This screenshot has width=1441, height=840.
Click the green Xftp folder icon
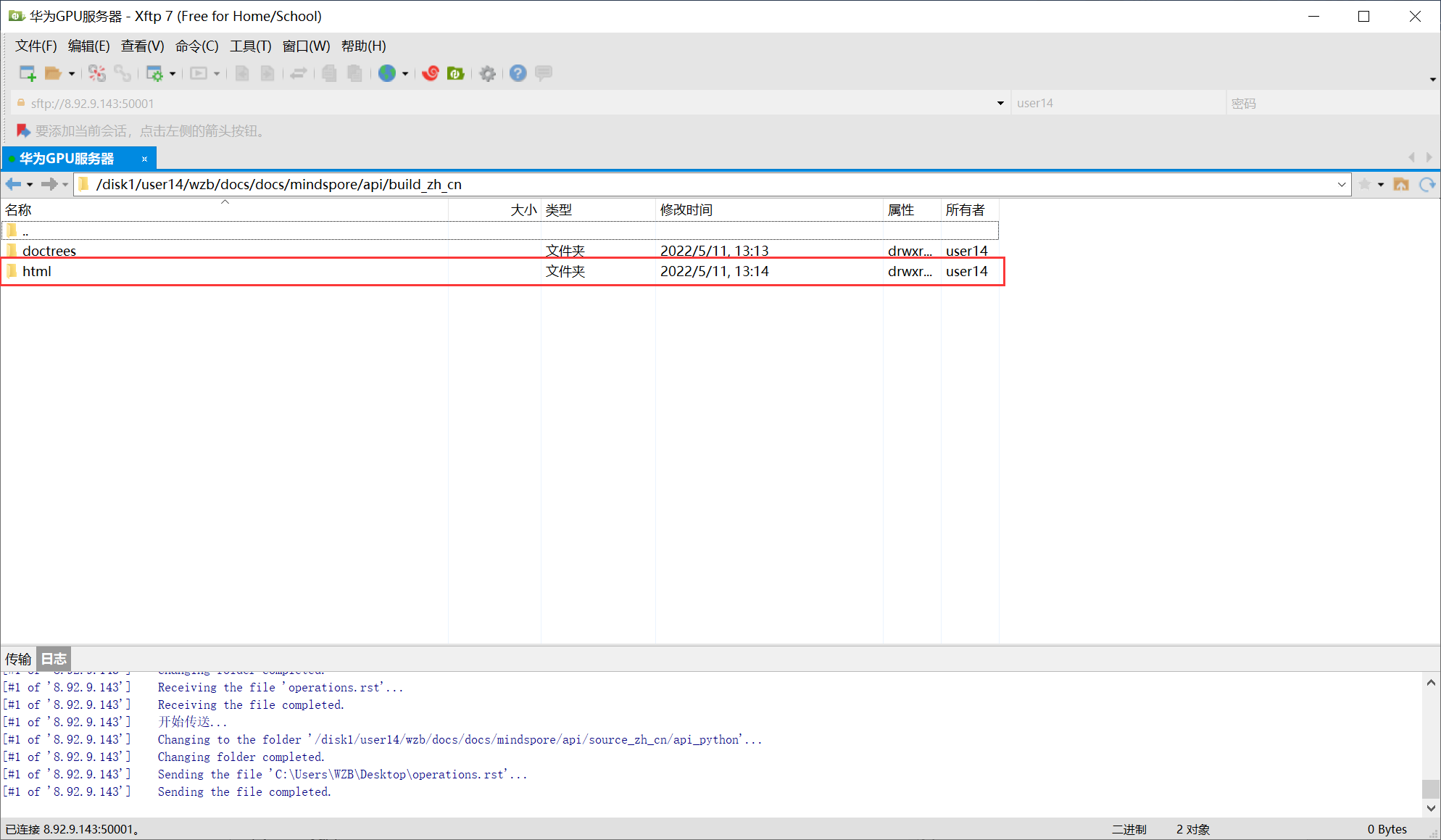[455, 73]
